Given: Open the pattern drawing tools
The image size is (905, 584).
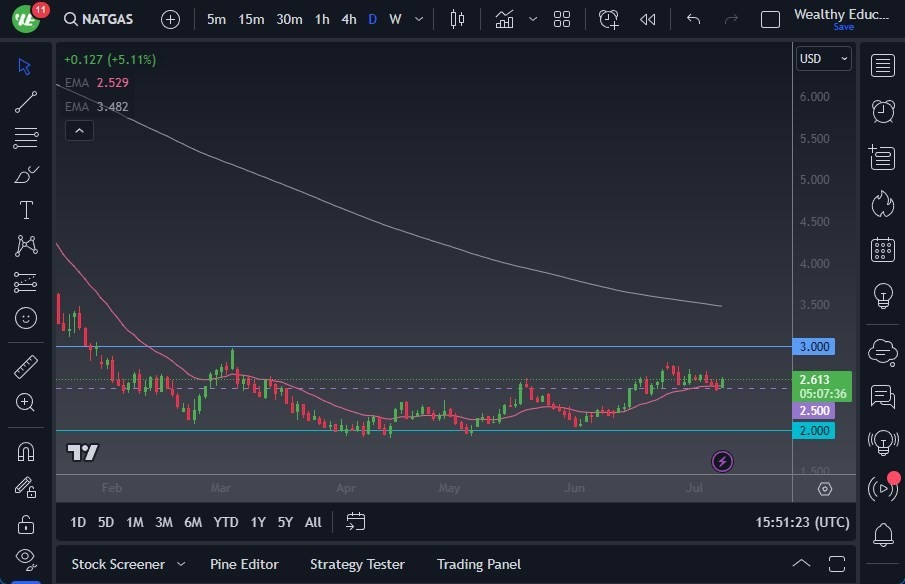Looking at the screenshot, I should click(26, 246).
